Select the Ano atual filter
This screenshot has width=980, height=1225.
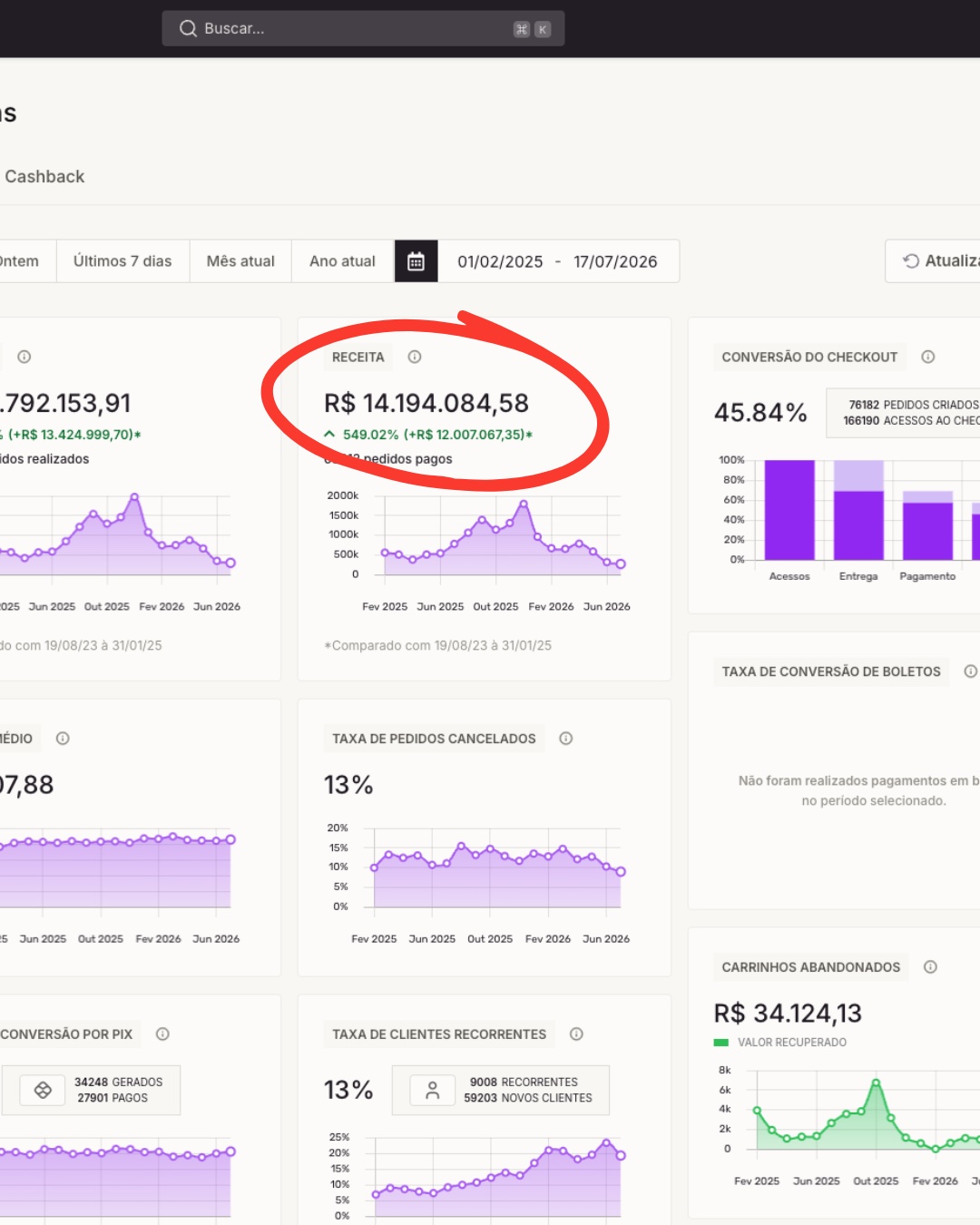click(x=342, y=261)
